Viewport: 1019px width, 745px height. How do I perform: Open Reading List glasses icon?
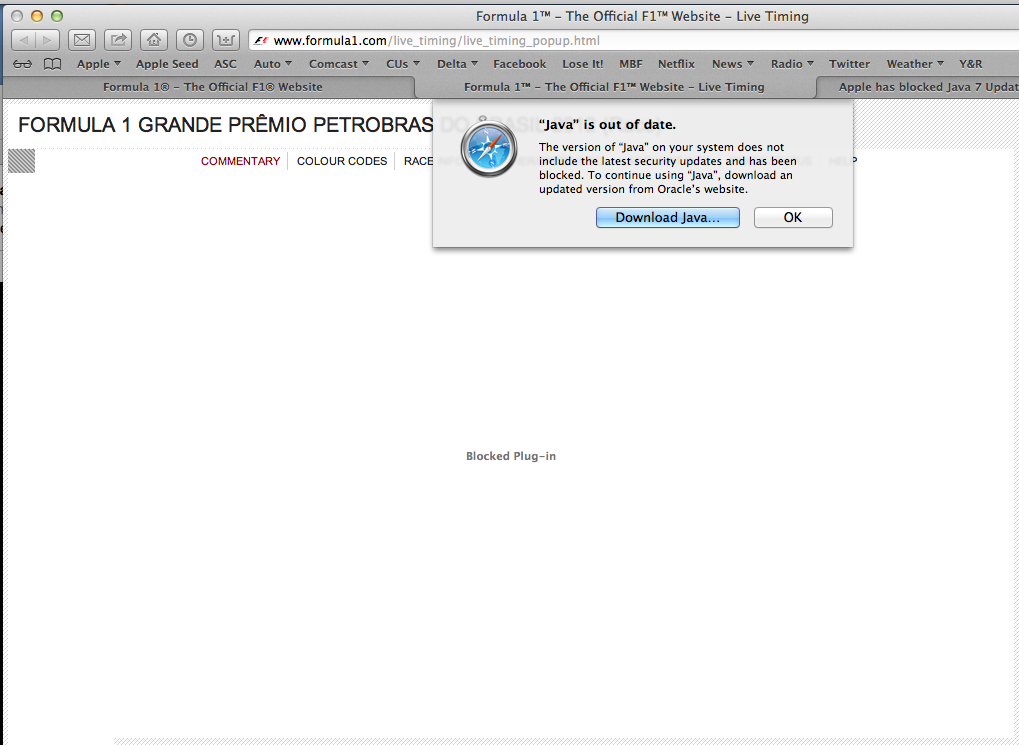click(x=23, y=64)
